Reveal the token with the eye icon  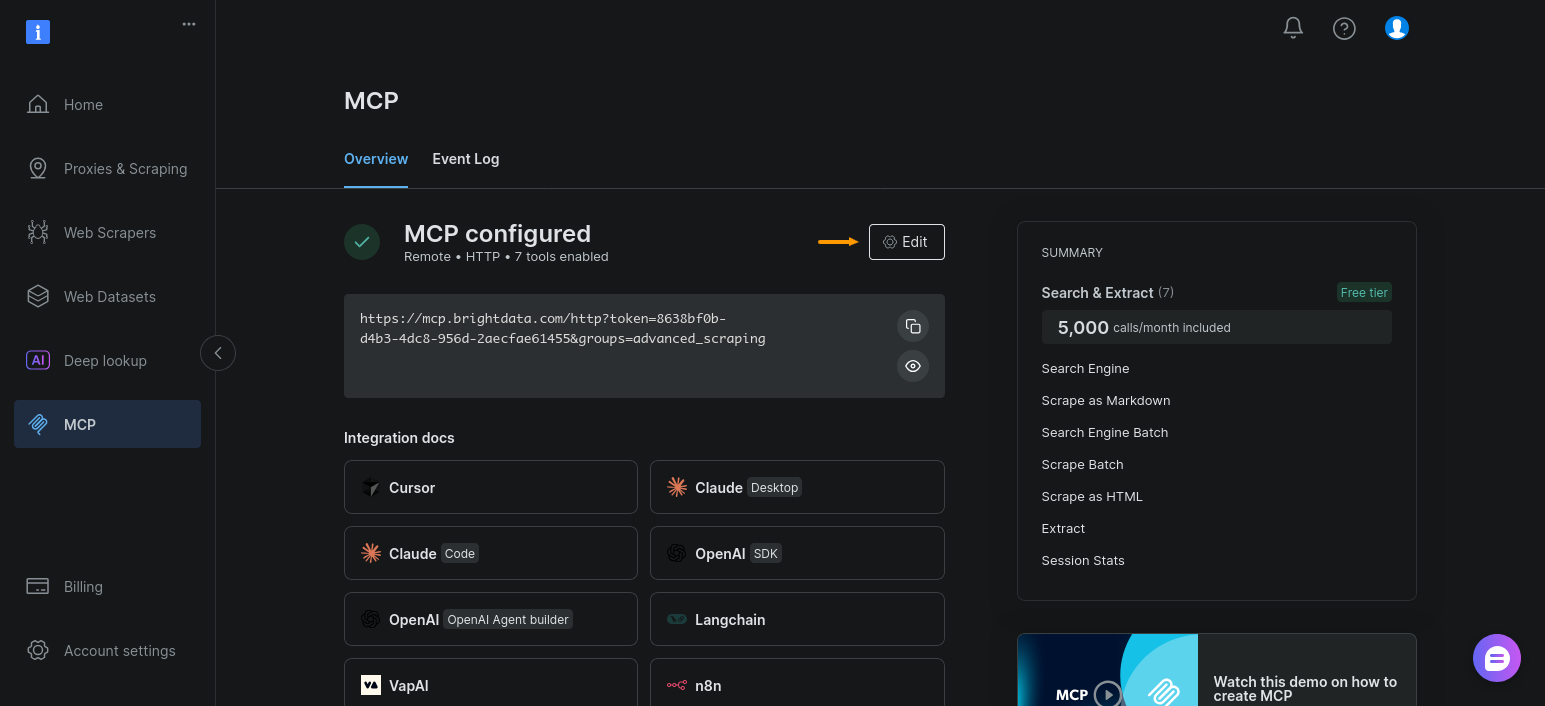coord(912,366)
